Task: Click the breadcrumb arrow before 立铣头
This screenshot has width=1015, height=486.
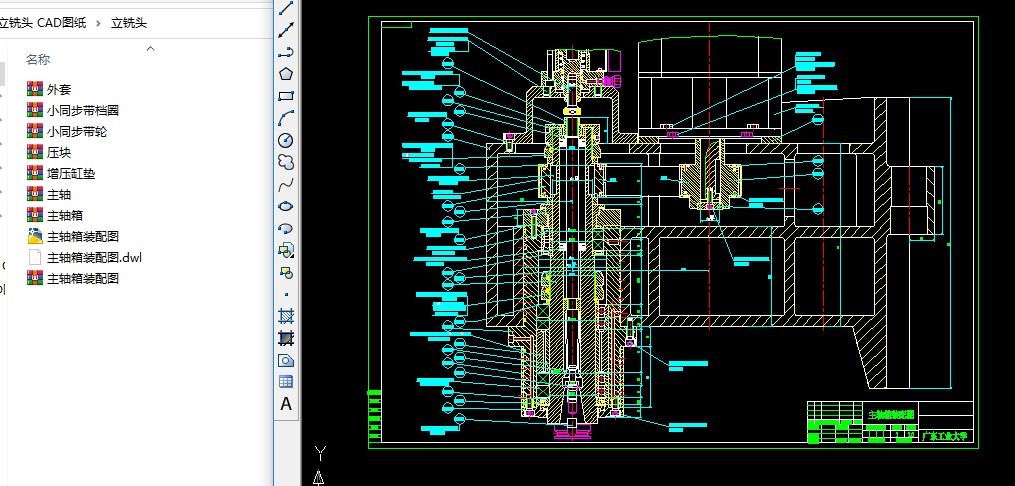Action: (100, 23)
